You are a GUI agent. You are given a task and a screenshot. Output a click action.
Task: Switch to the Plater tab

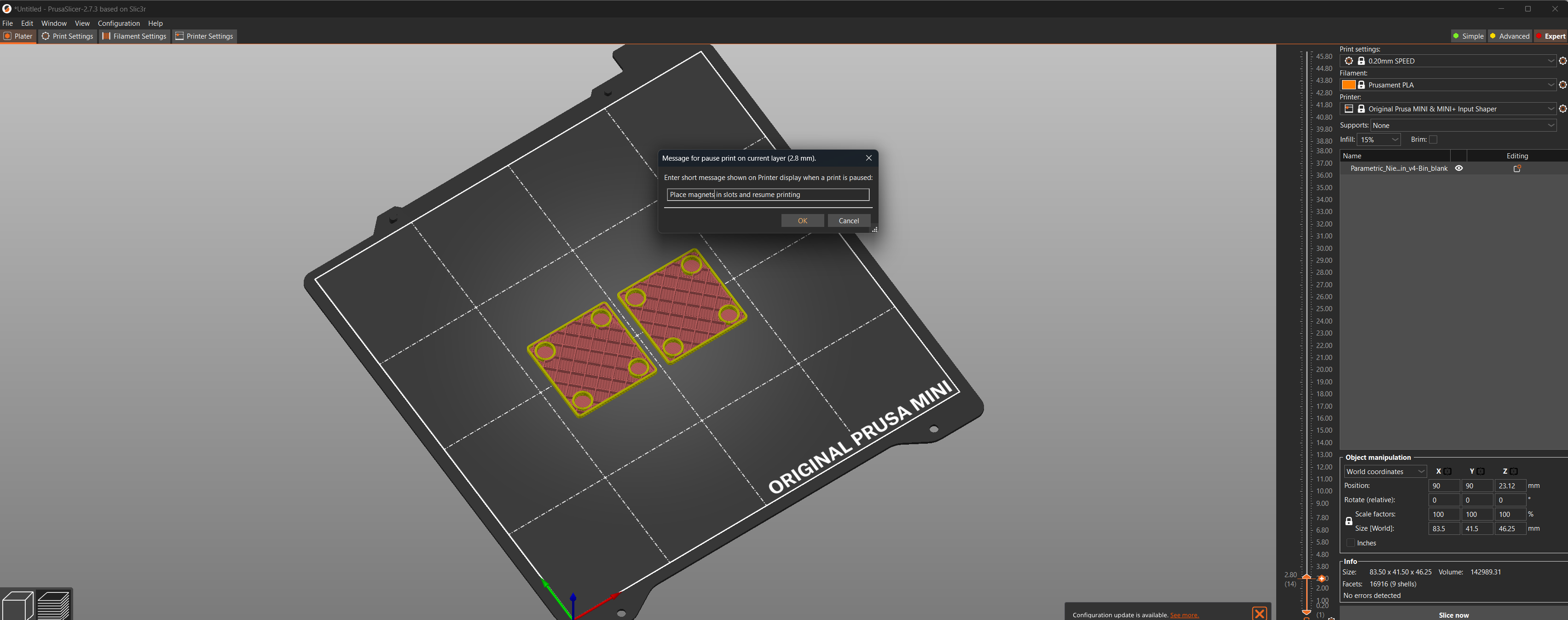[17, 36]
